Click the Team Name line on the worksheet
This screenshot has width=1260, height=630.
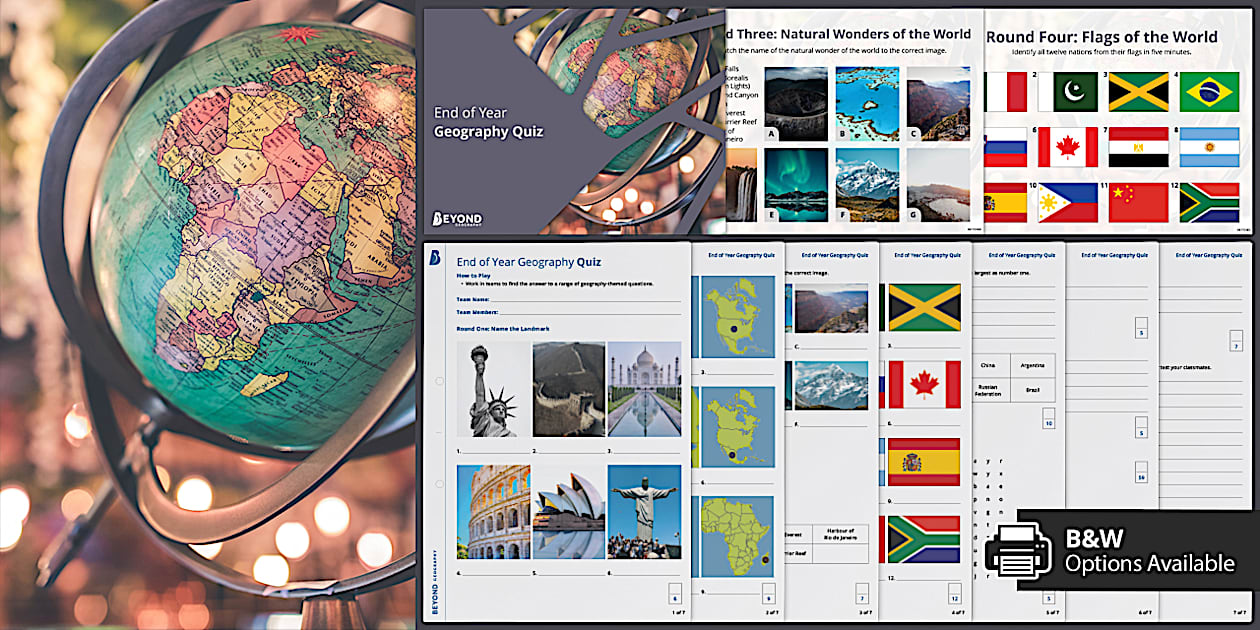point(568,298)
